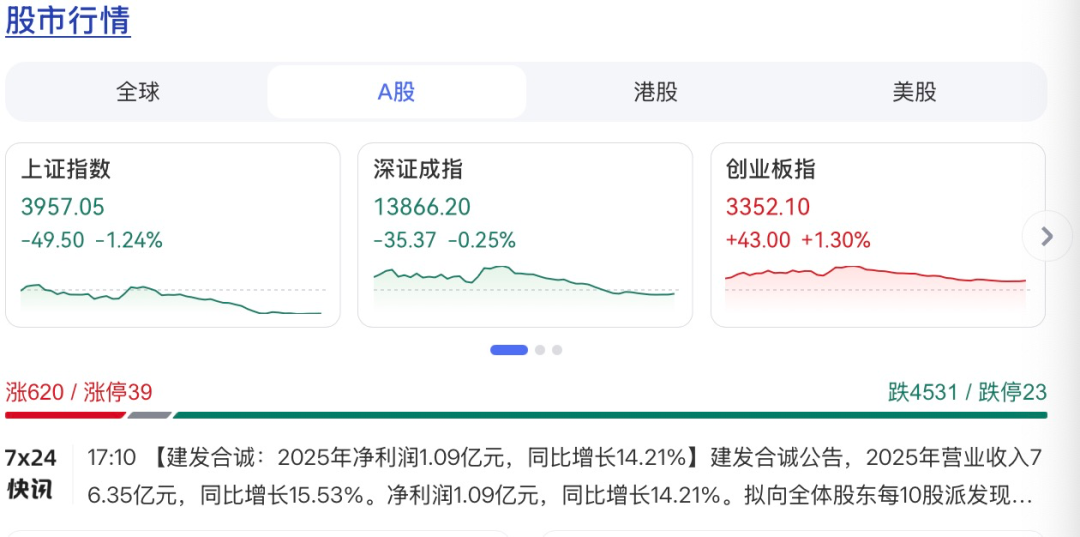Switch to the 港股 tab
This screenshot has height=537, width=1080.
656,92
